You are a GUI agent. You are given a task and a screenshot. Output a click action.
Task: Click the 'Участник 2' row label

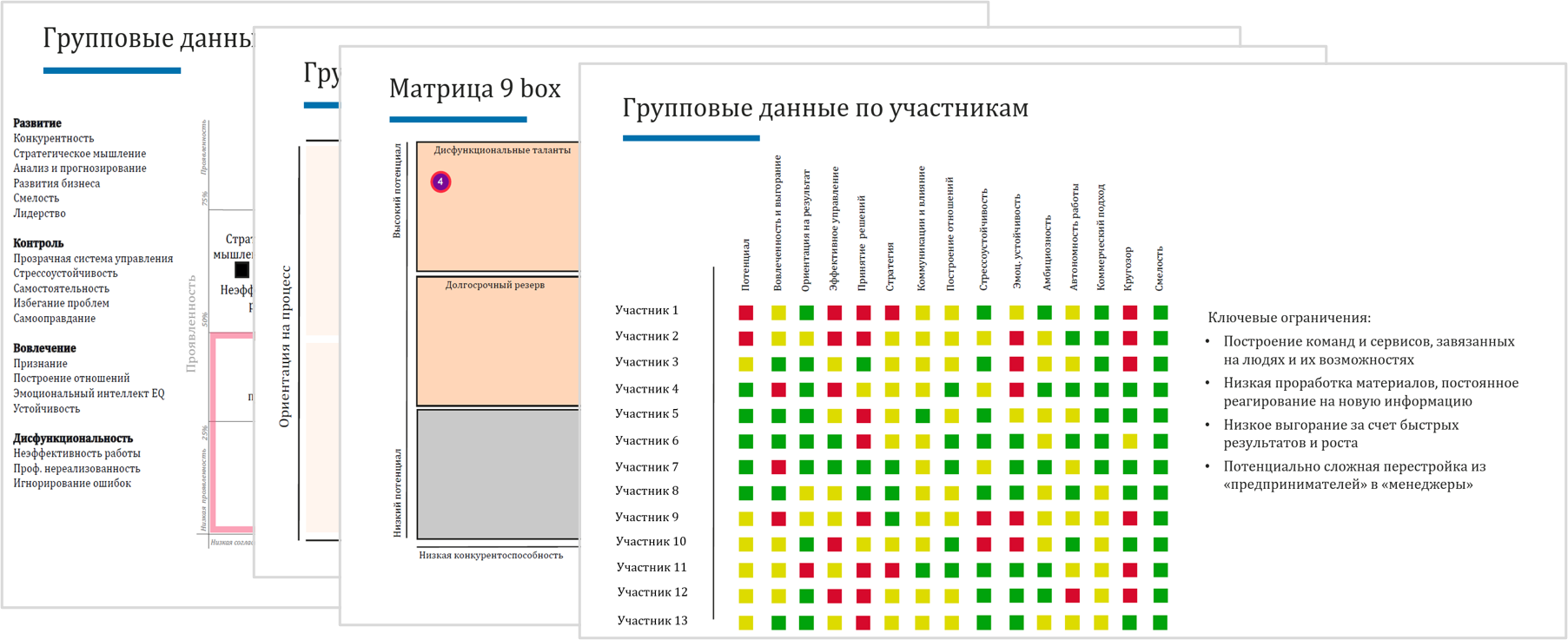646,336
